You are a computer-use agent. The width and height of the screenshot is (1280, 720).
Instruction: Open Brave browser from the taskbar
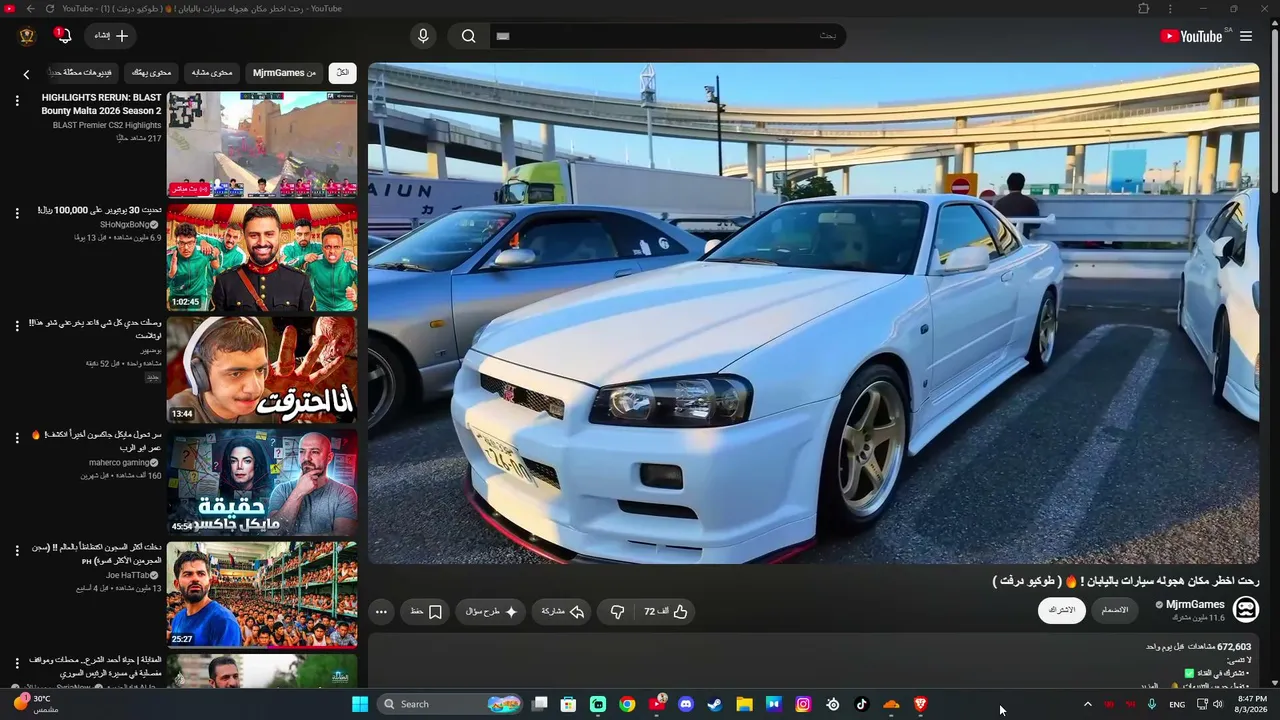921,704
